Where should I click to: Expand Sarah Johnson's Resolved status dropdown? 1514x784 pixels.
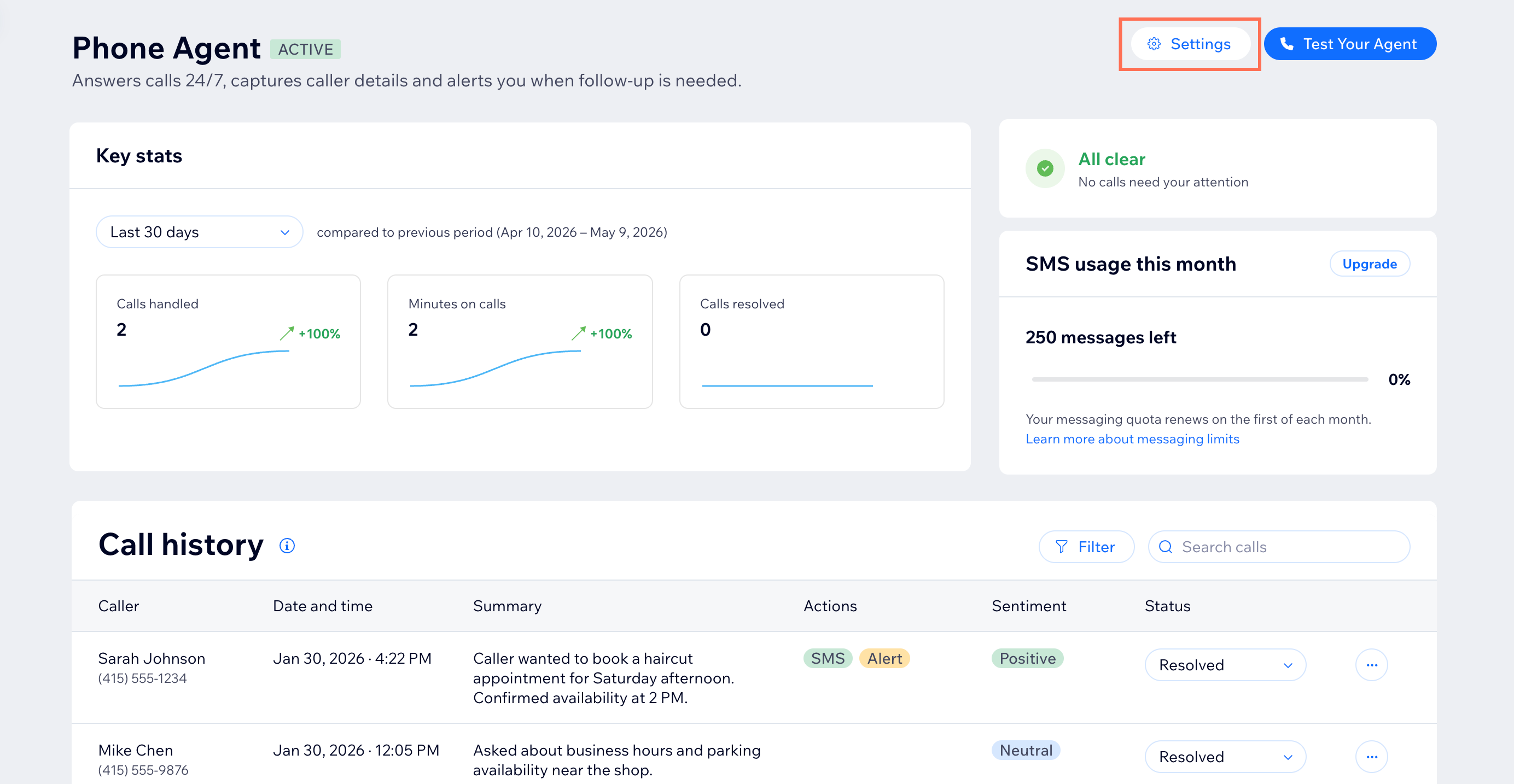click(1225, 665)
